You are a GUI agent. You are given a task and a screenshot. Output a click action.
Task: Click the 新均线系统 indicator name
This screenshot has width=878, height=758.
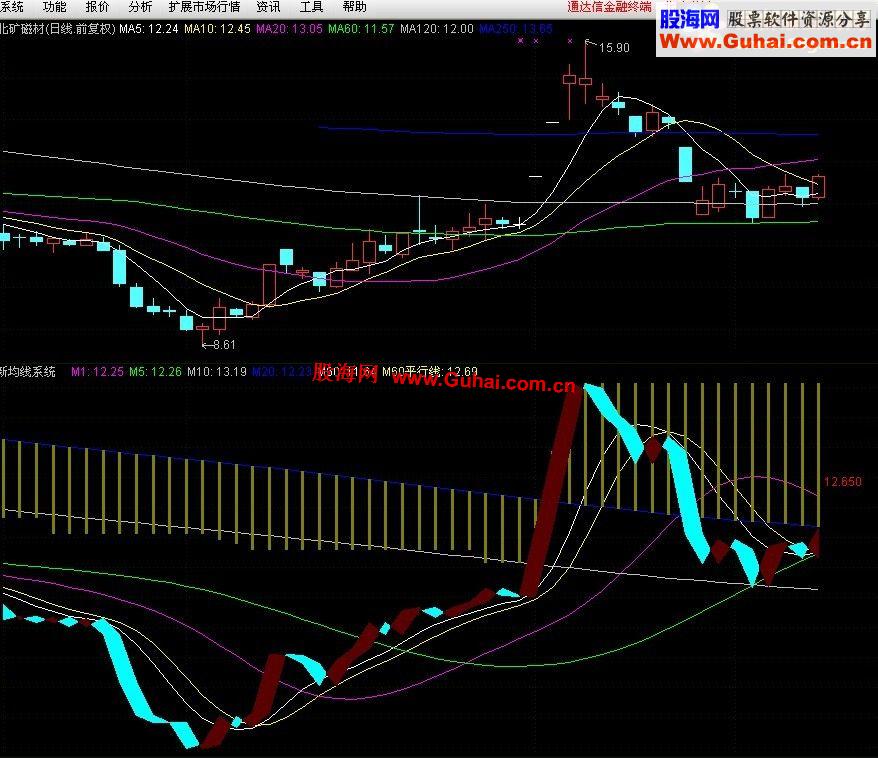pyautogui.click(x=27, y=372)
